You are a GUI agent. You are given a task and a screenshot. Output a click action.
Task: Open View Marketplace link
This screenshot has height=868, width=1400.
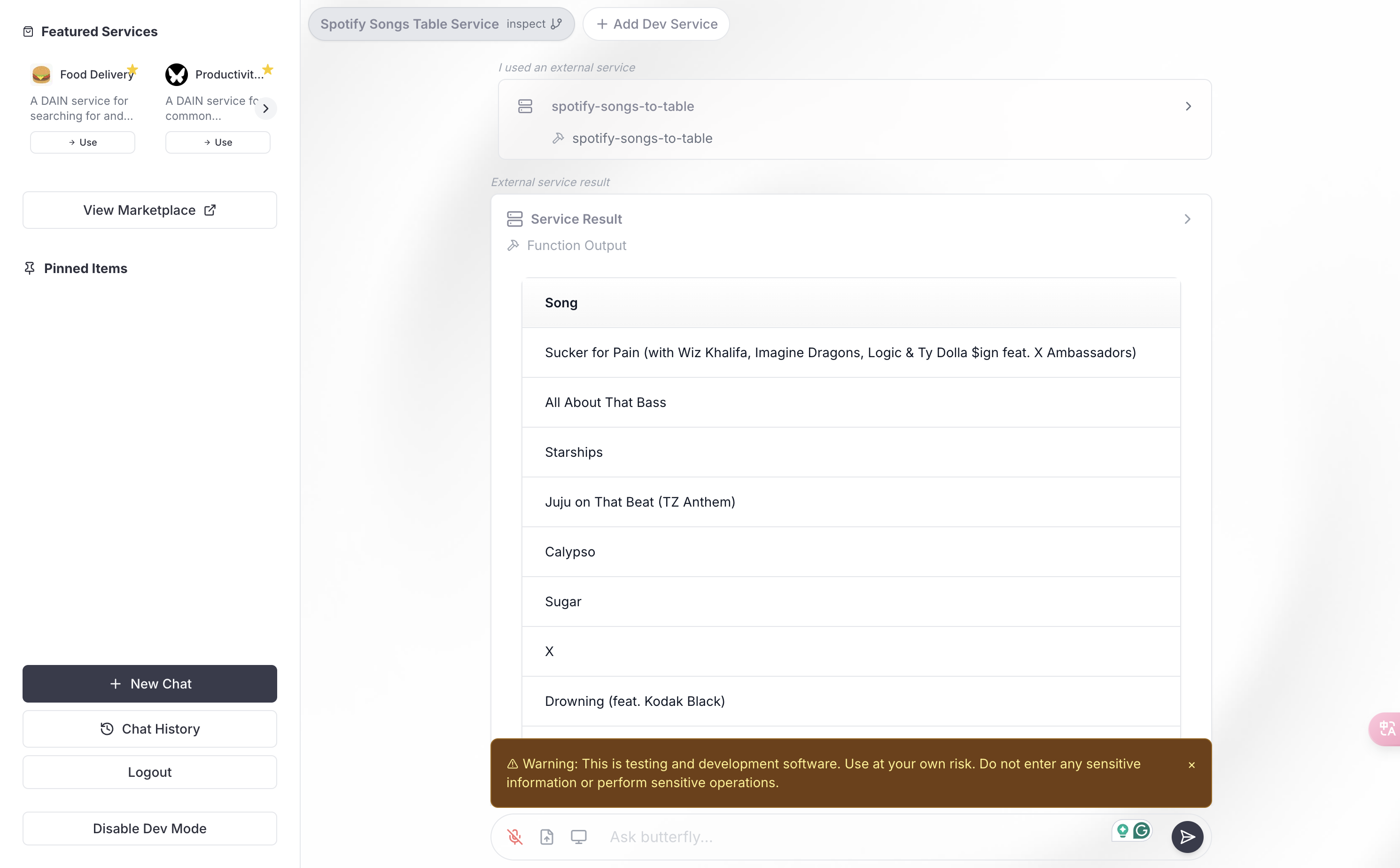[x=150, y=210]
